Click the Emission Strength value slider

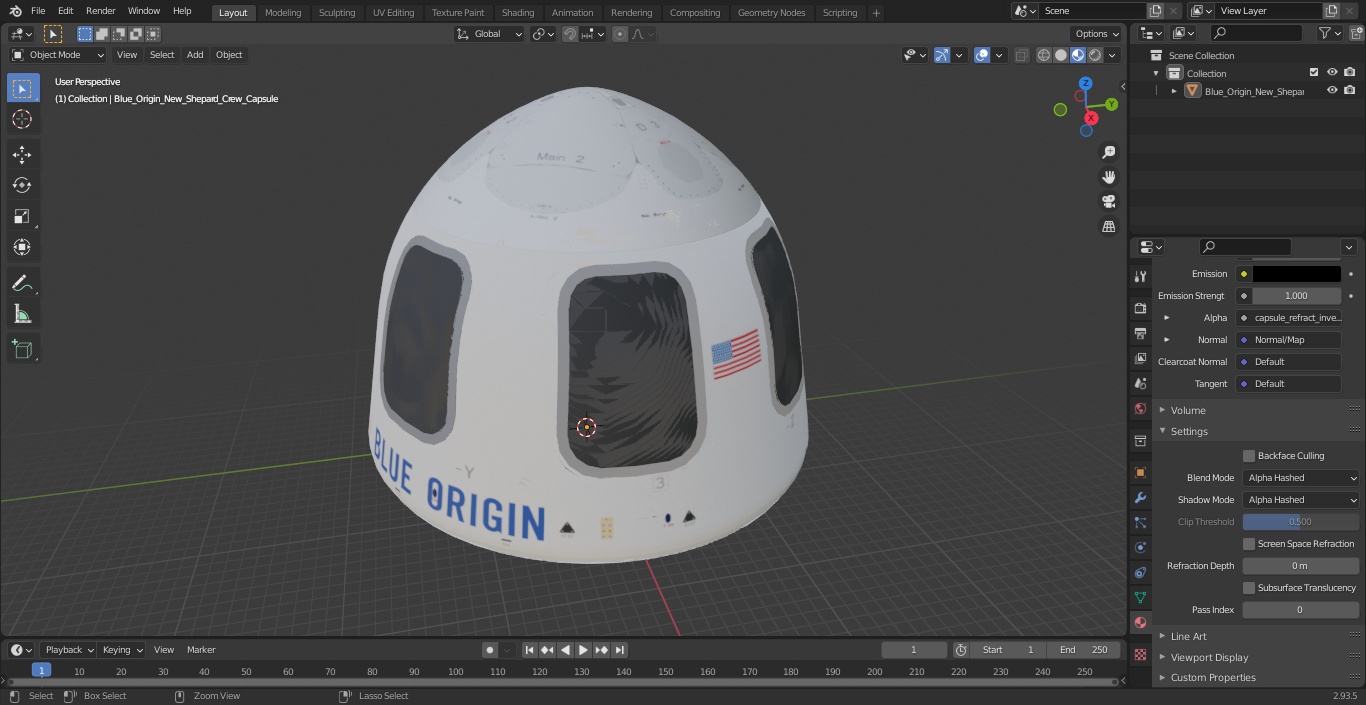(x=1296, y=296)
